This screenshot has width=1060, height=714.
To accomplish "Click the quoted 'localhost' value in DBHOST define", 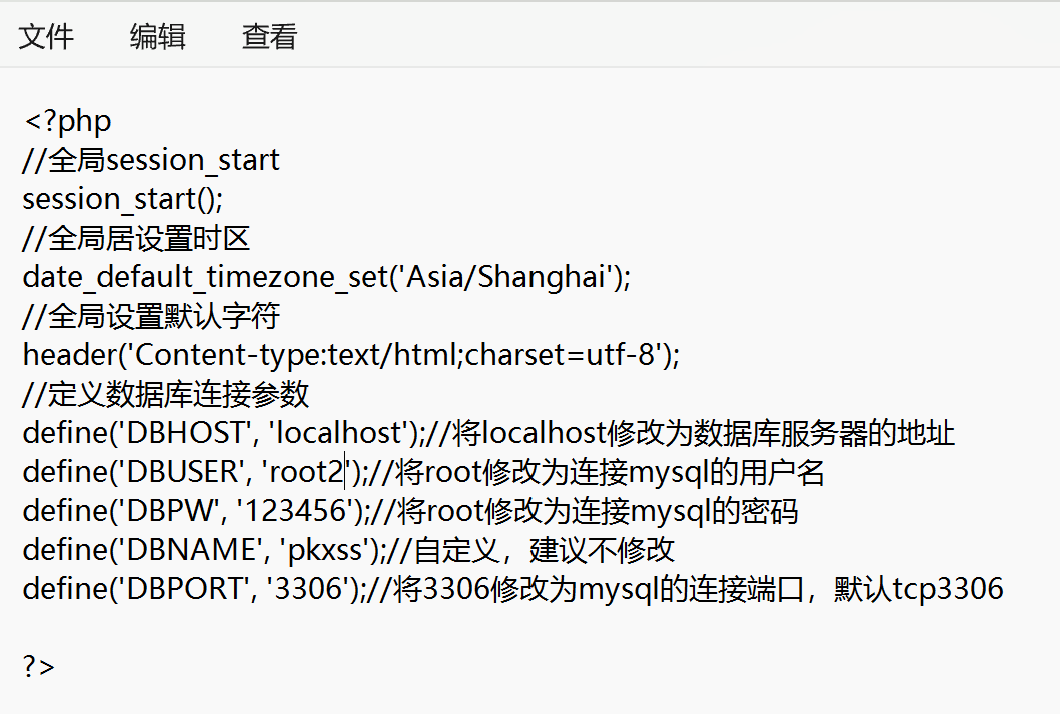I will click(337, 434).
